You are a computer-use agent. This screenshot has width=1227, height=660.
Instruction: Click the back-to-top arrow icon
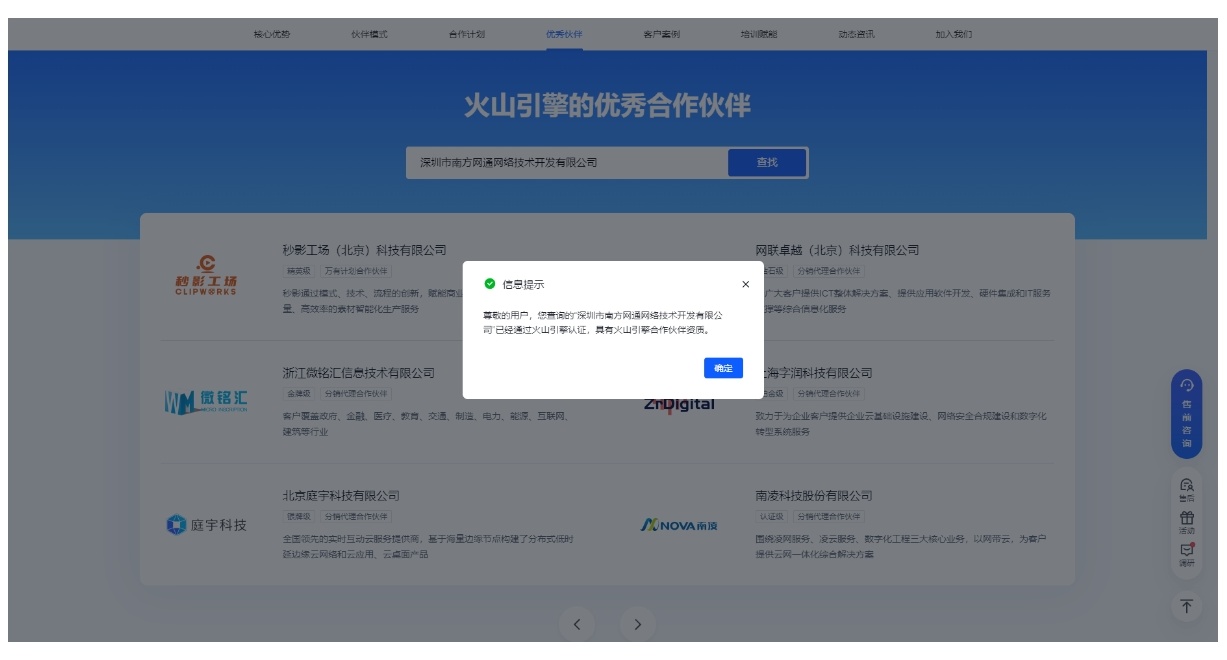click(1187, 607)
